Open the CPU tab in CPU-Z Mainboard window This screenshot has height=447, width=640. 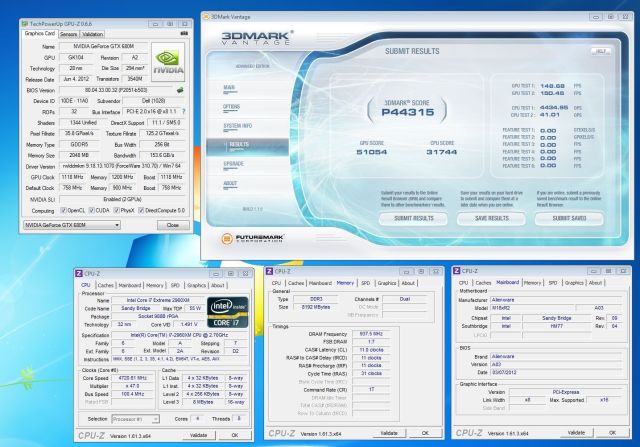tap(463, 282)
